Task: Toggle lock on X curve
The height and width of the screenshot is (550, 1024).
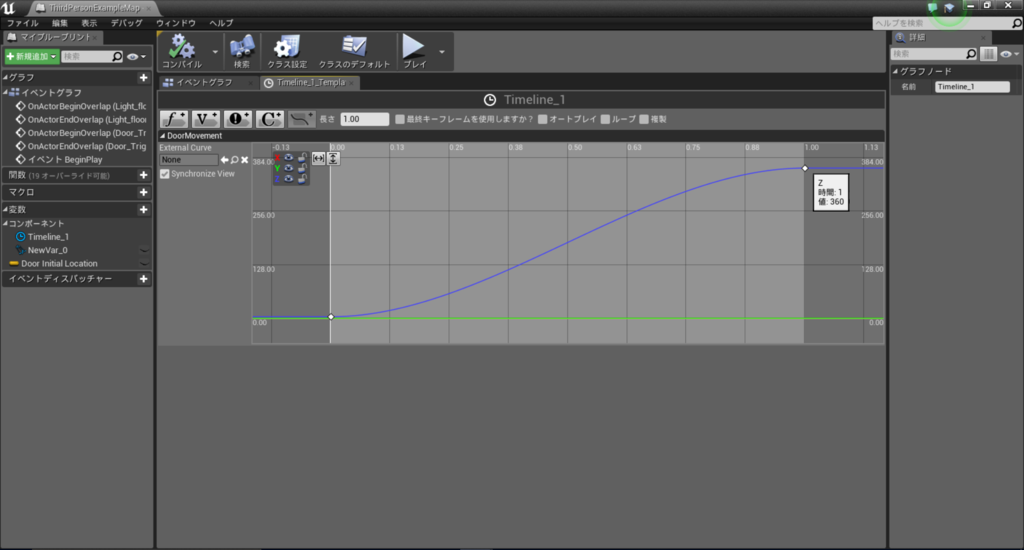Action: pos(302,157)
